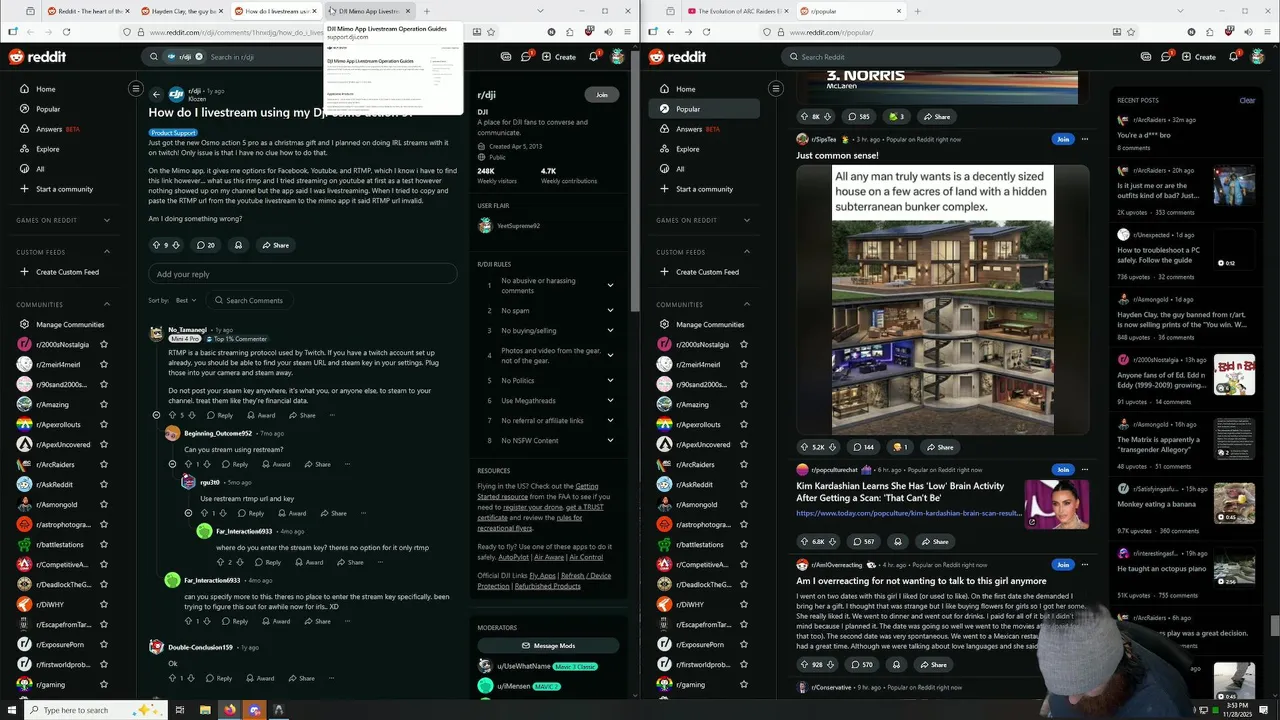The width and height of the screenshot is (1280, 720).
Task: Click the back arrow on the r/dji post
Action: pos(156,94)
